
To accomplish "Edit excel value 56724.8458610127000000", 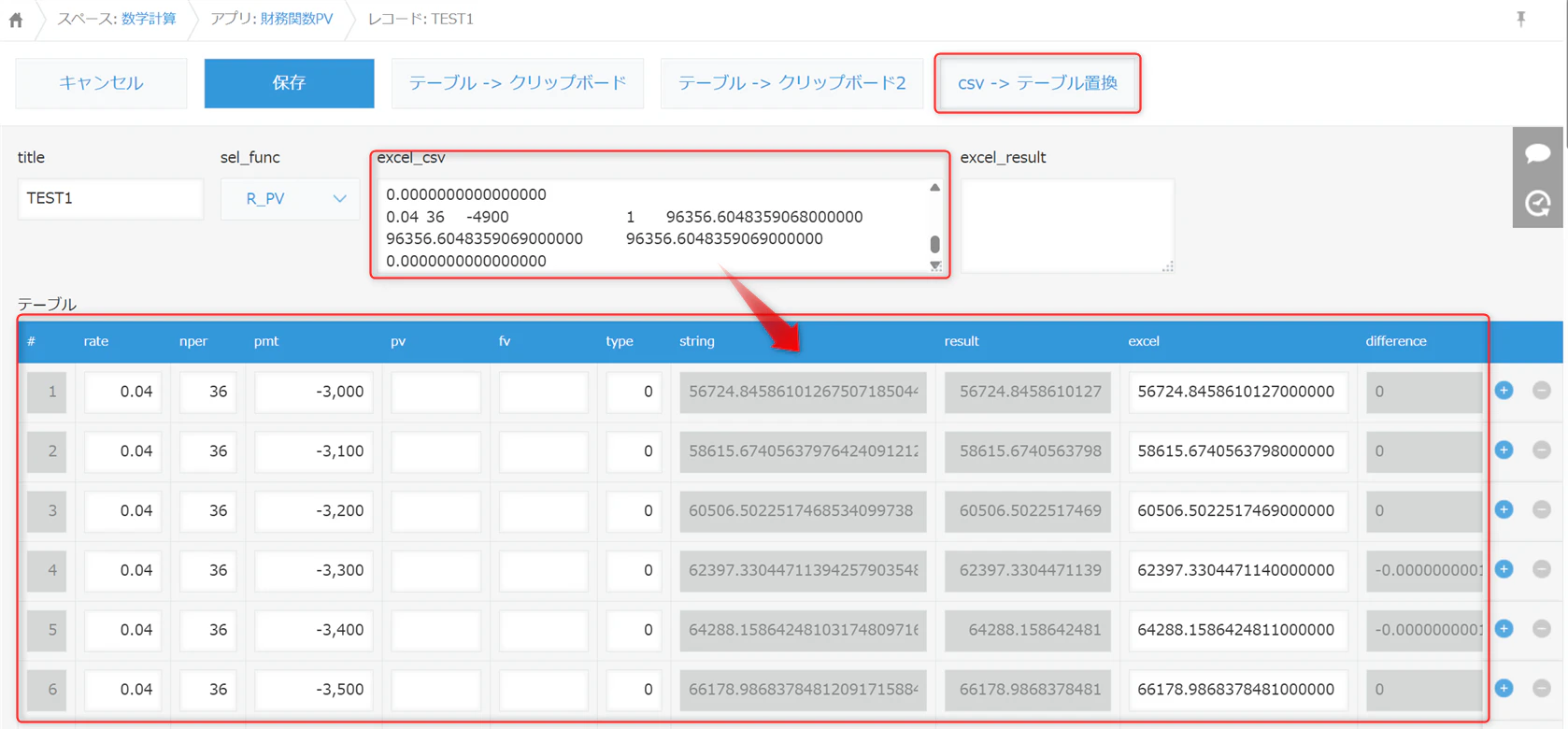I will [x=1238, y=392].
